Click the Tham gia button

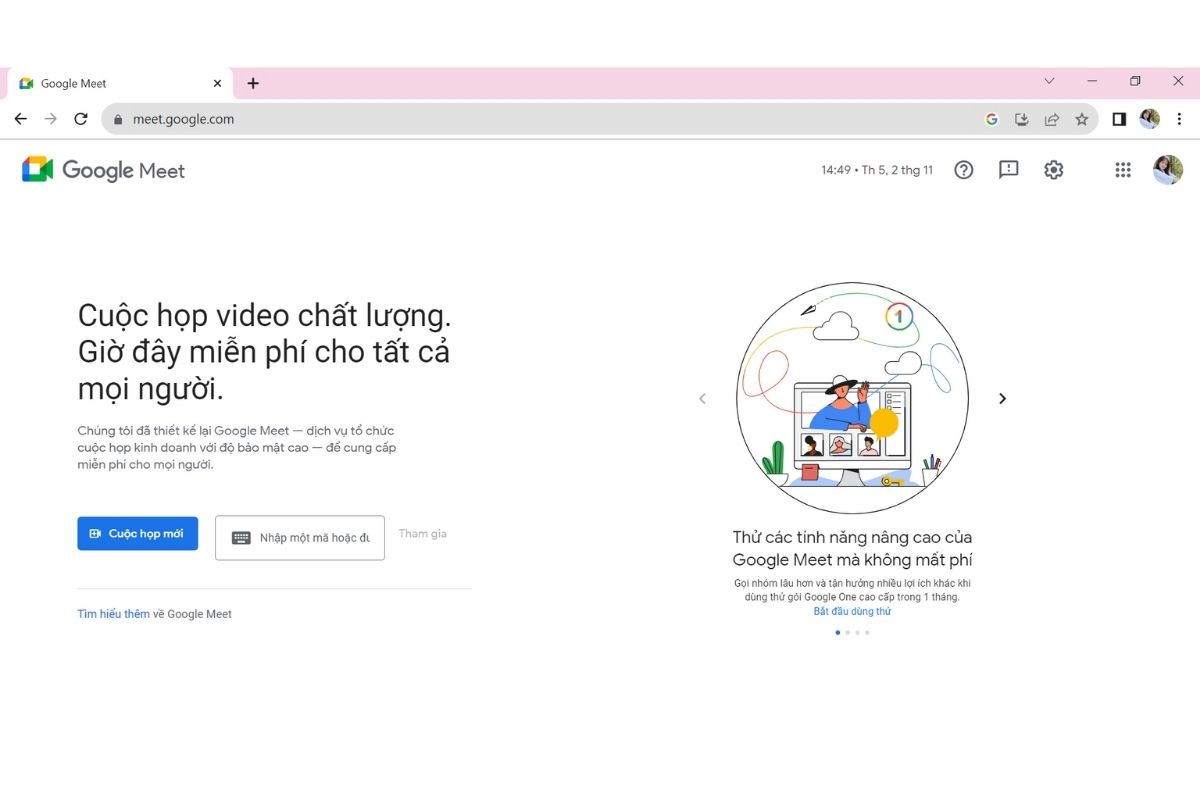coord(422,534)
